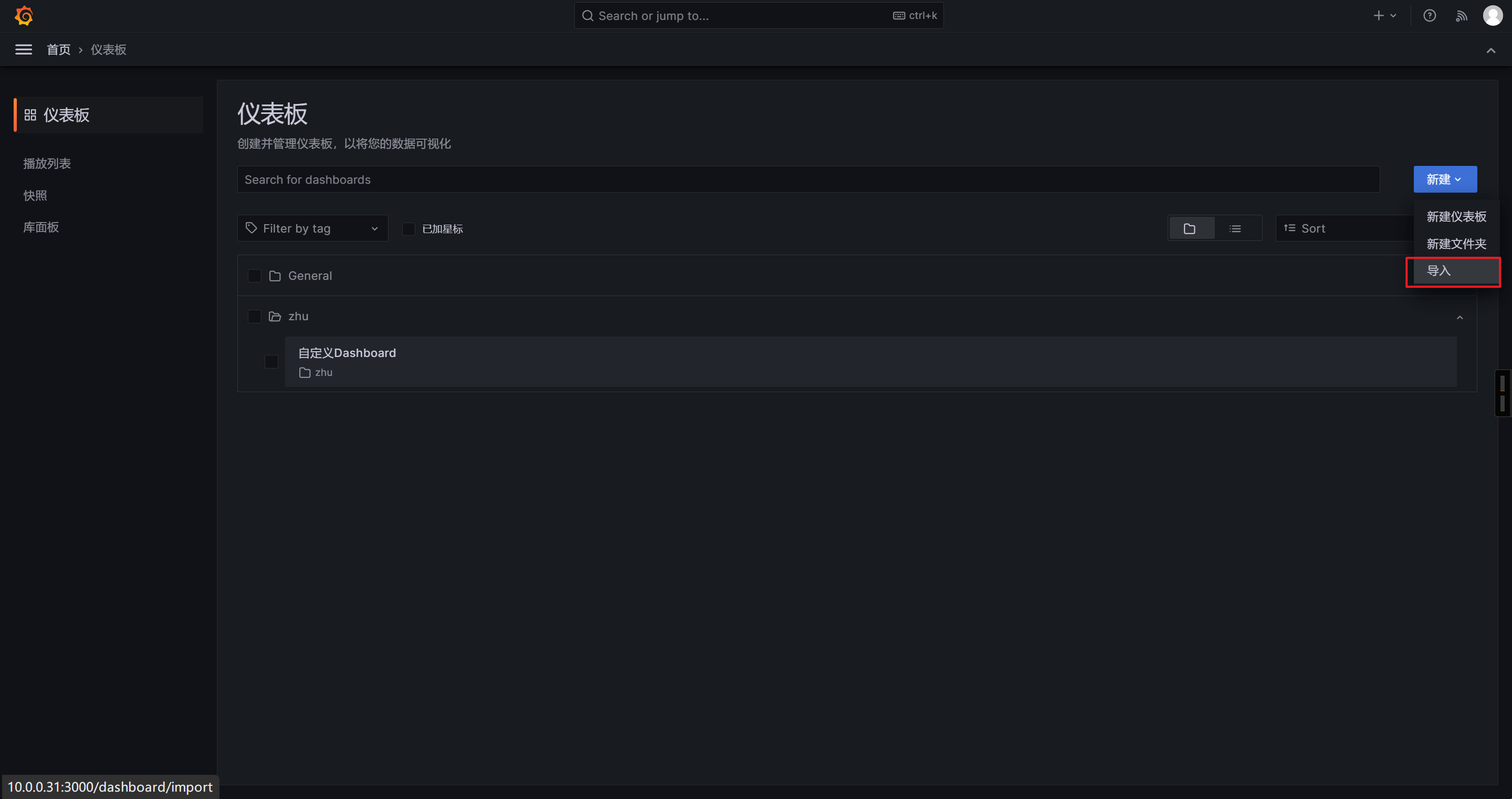This screenshot has width=1512, height=799.
Task: Click the help question mark icon
Action: (1429, 16)
